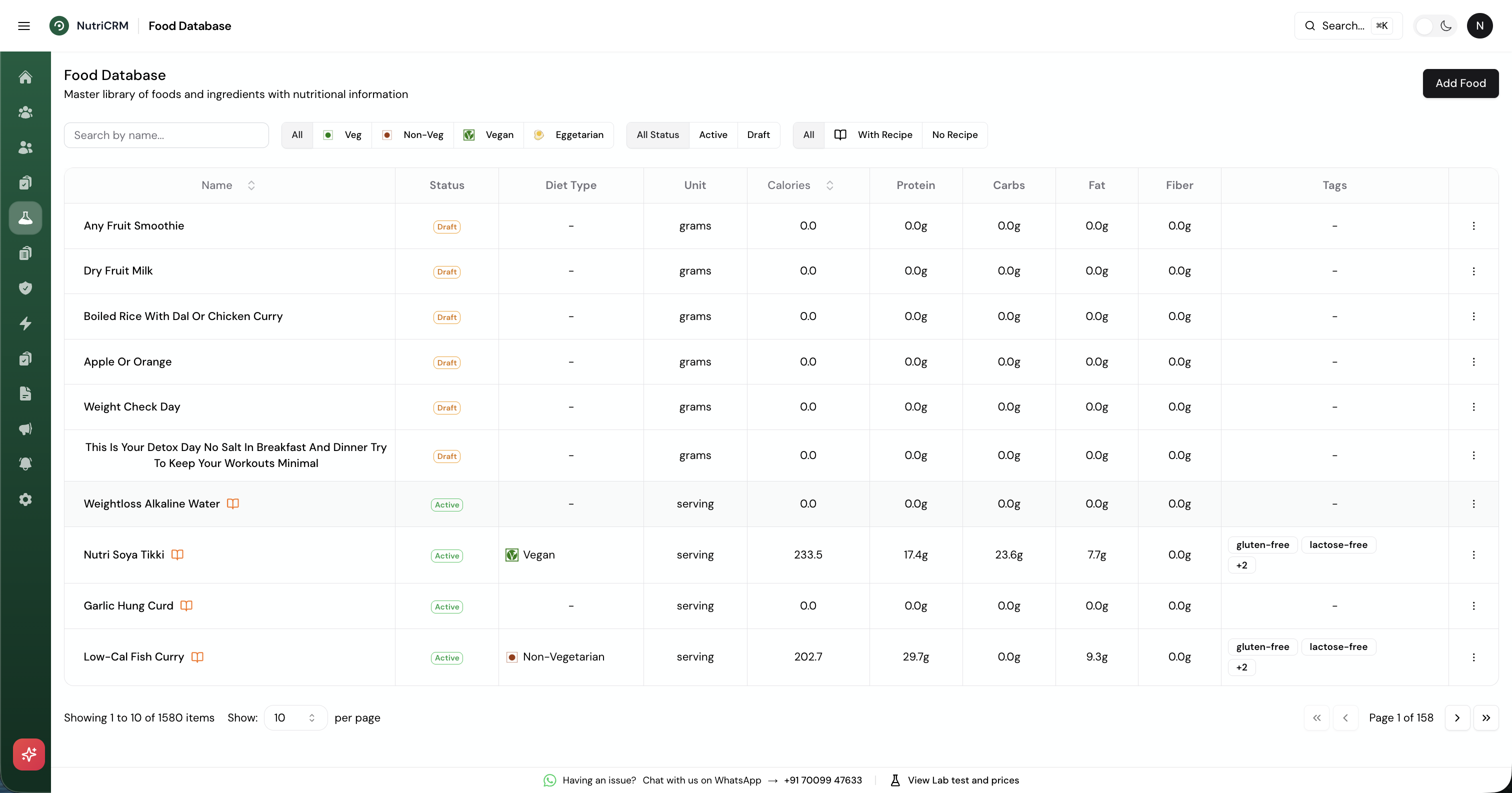Click WhatsApp number +91 70099 47633
The width and height of the screenshot is (1512, 793).
(x=822, y=780)
